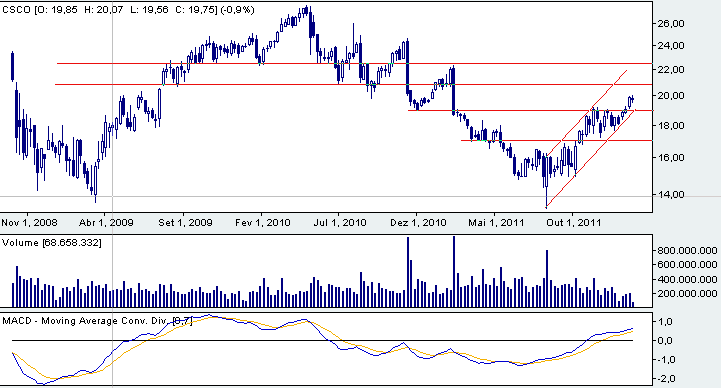Click the 16,00 price axis label
This screenshot has width=721, height=388.
coord(671,157)
